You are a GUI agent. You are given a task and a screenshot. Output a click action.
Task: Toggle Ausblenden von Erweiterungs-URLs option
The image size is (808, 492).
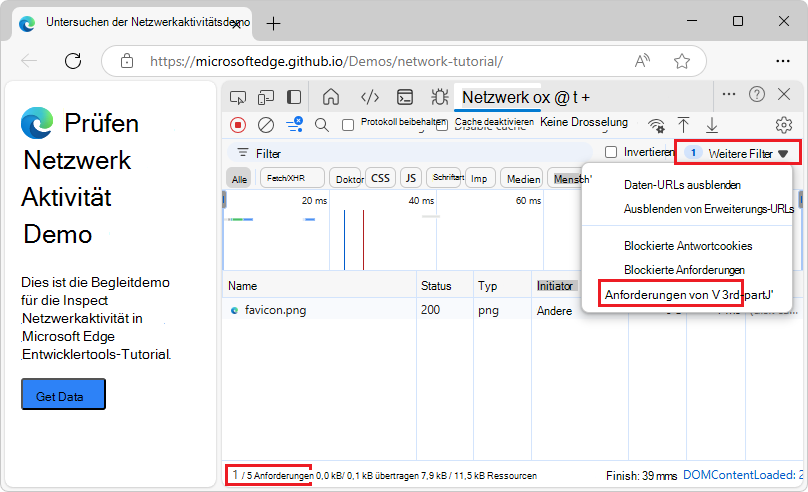(709, 209)
